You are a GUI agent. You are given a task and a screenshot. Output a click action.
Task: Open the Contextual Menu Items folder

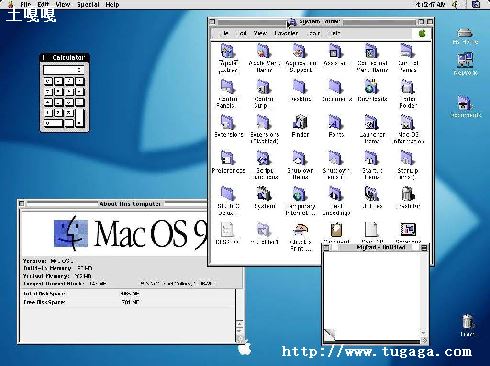pos(372,51)
